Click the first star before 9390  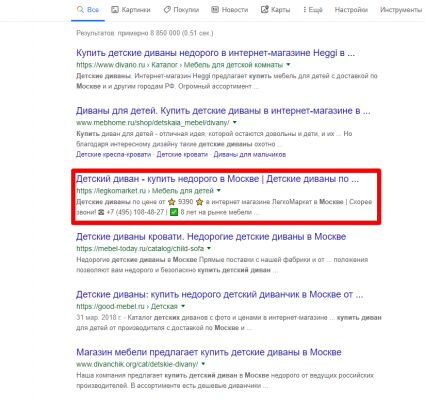(x=172, y=202)
